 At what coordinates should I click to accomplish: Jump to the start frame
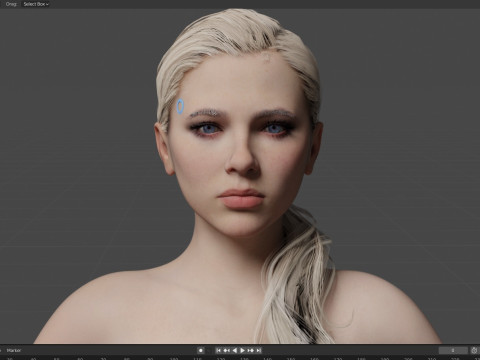pos(218,350)
